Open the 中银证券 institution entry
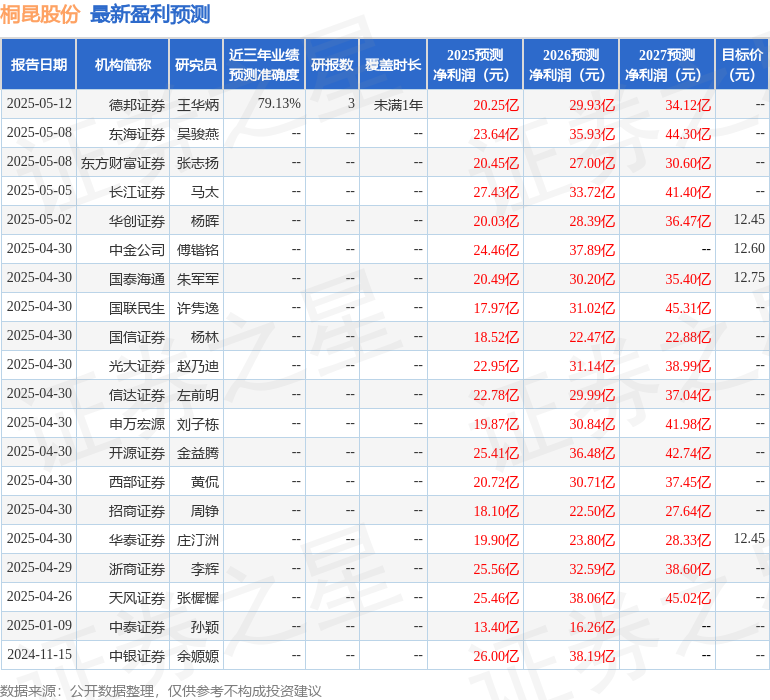Image resolution: width=770 pixels, height=700 pixels. click(137, 656)
